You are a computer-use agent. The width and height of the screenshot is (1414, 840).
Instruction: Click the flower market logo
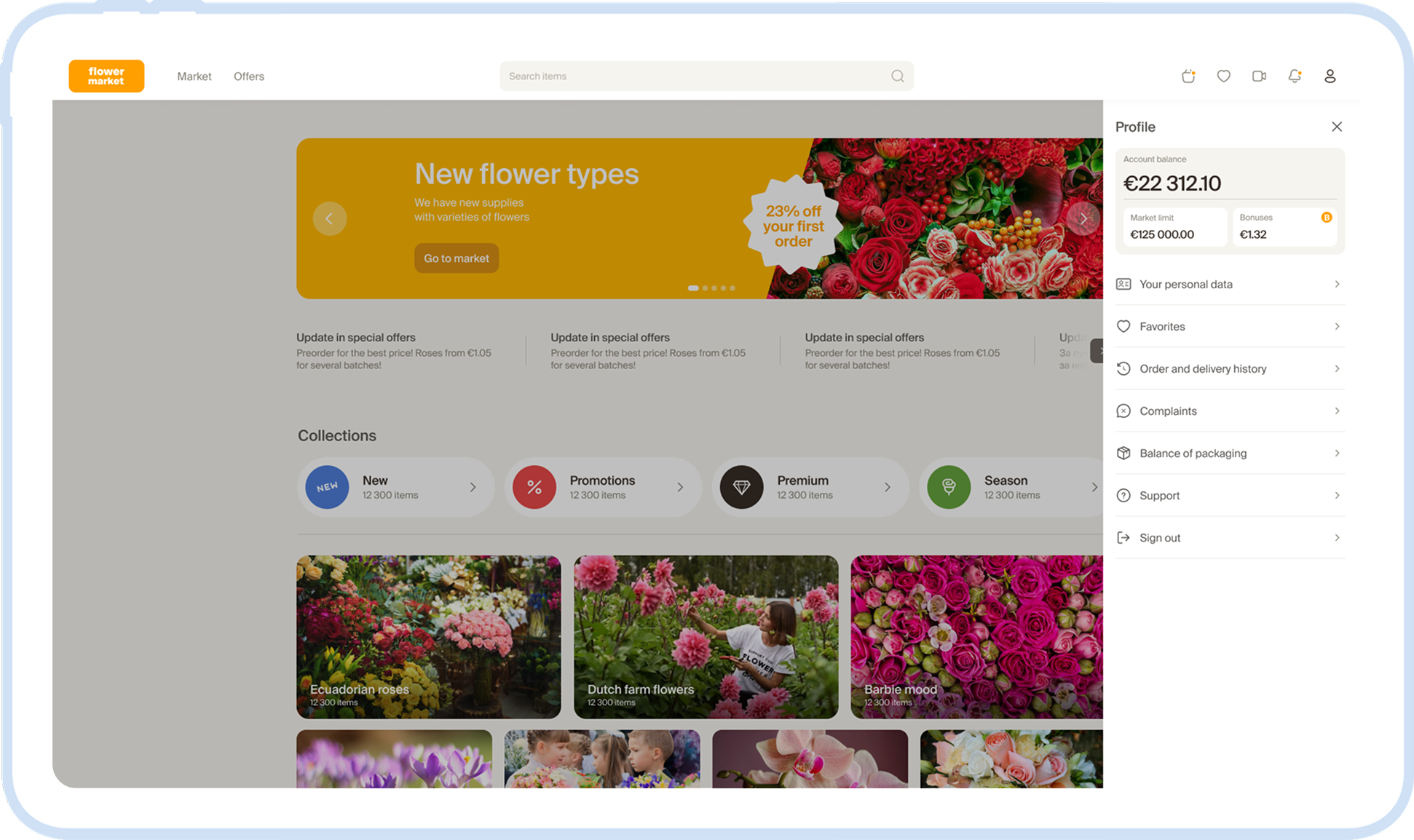tap(106, 76)
